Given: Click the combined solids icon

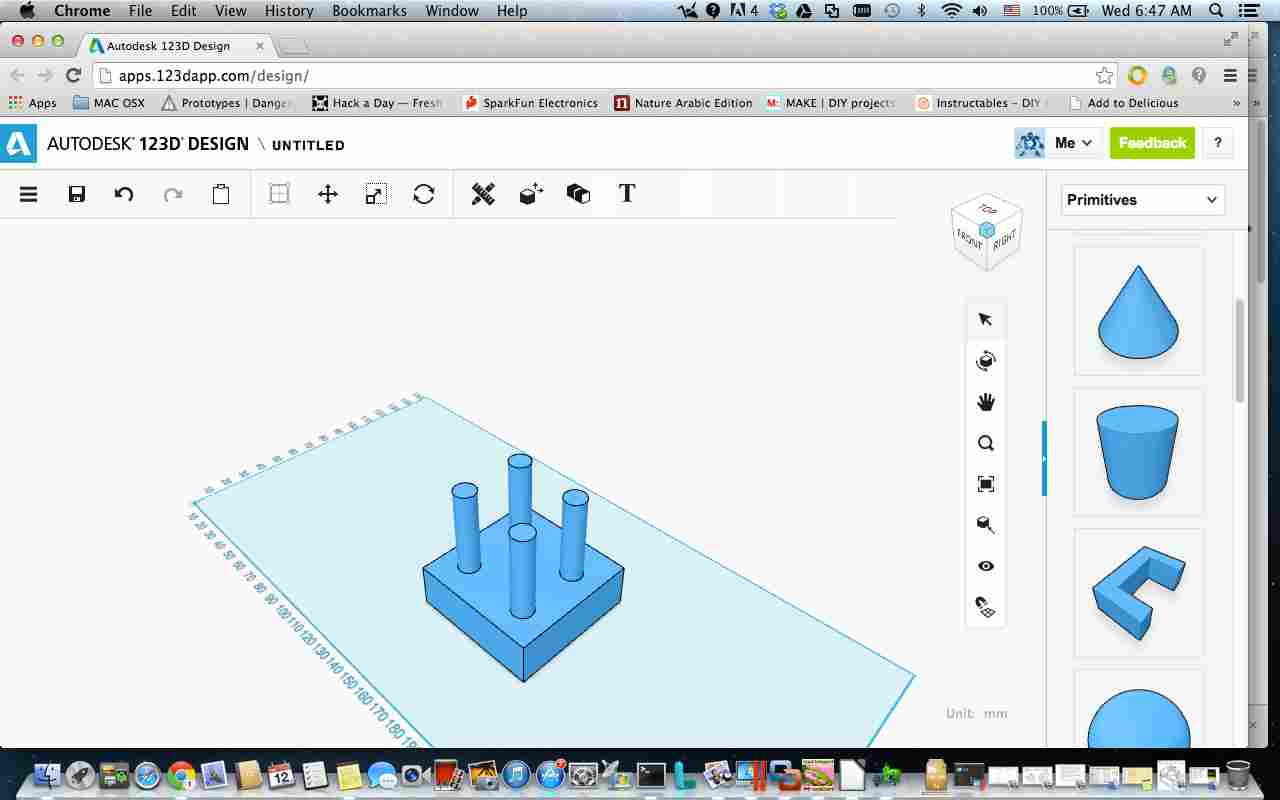Looking at the screenshot, I should point(578,194).
